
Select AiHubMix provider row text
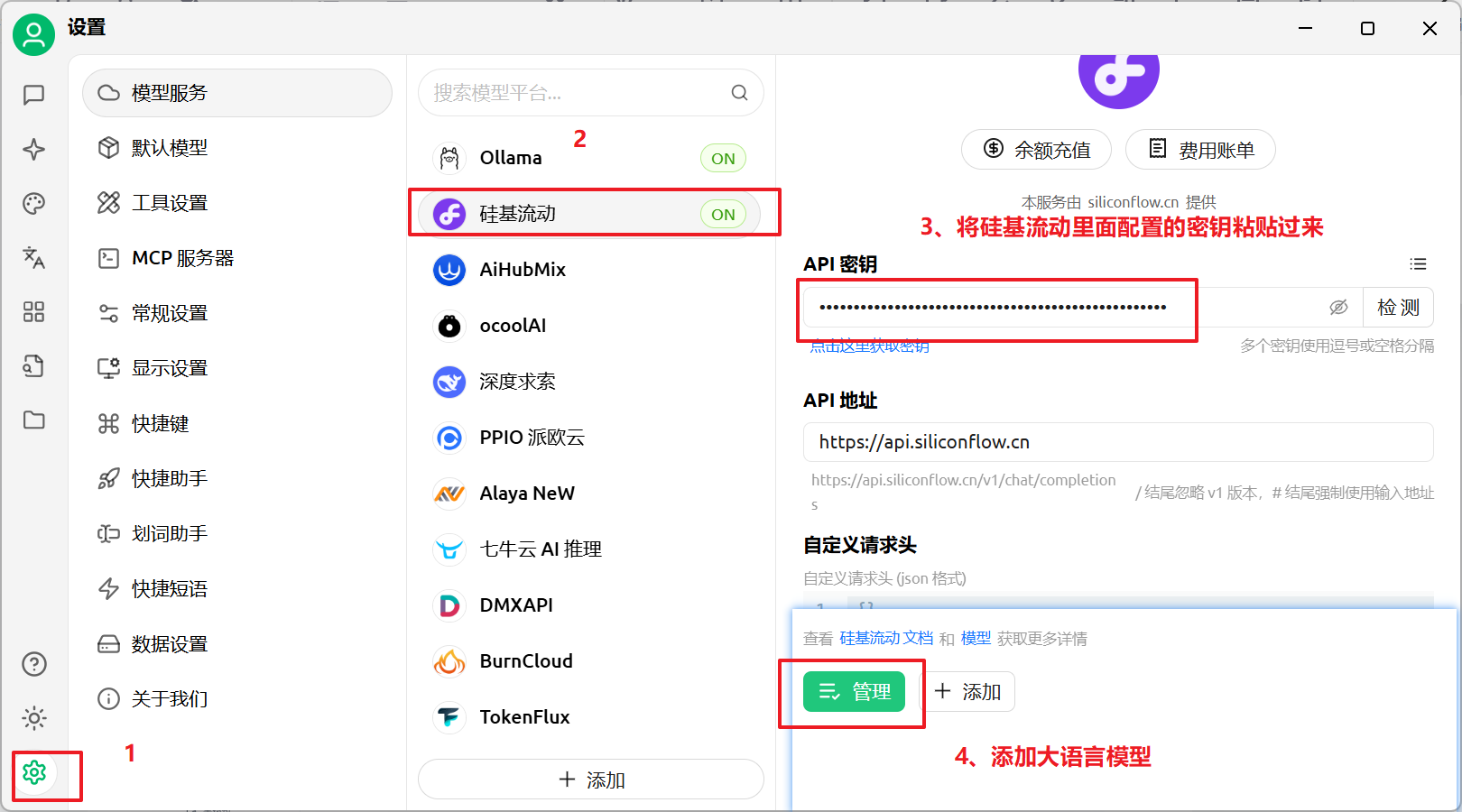click(x=523, y=270)
